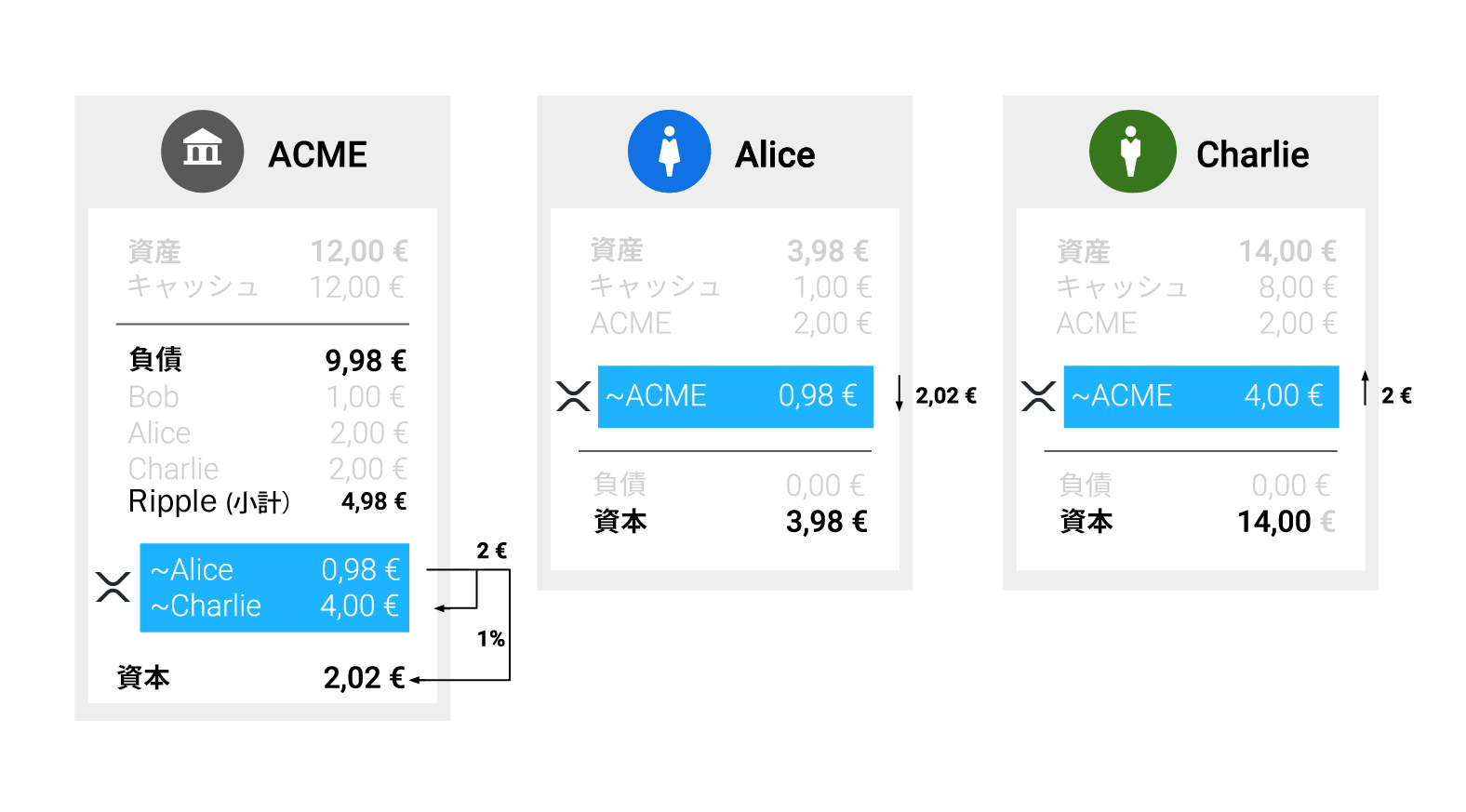Viewport: 1466px width, 812px height.
Task: Click ACME's 負債 9,98 € total
Action: click(x=366, y=360)
